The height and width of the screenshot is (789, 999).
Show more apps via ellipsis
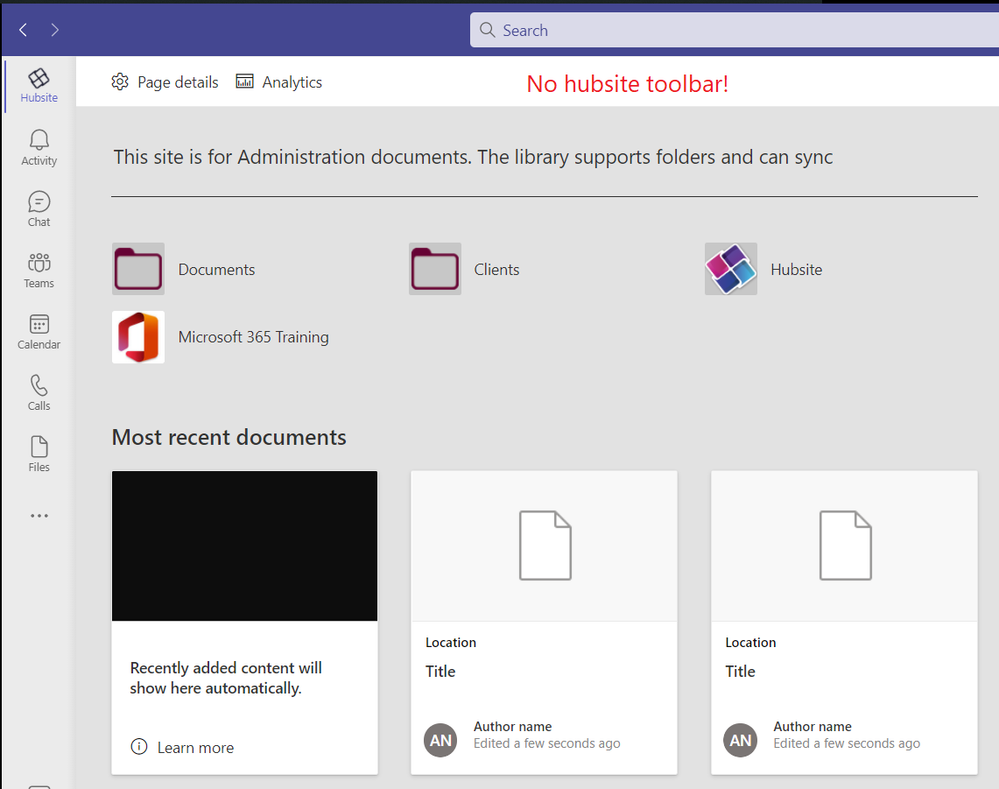(x=39, y=516)
